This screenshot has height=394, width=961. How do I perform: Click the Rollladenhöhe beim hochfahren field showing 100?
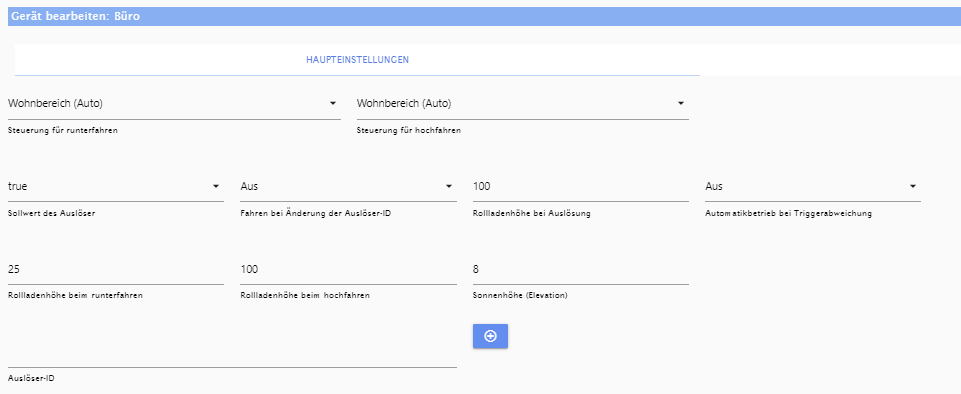pos(348,270)
